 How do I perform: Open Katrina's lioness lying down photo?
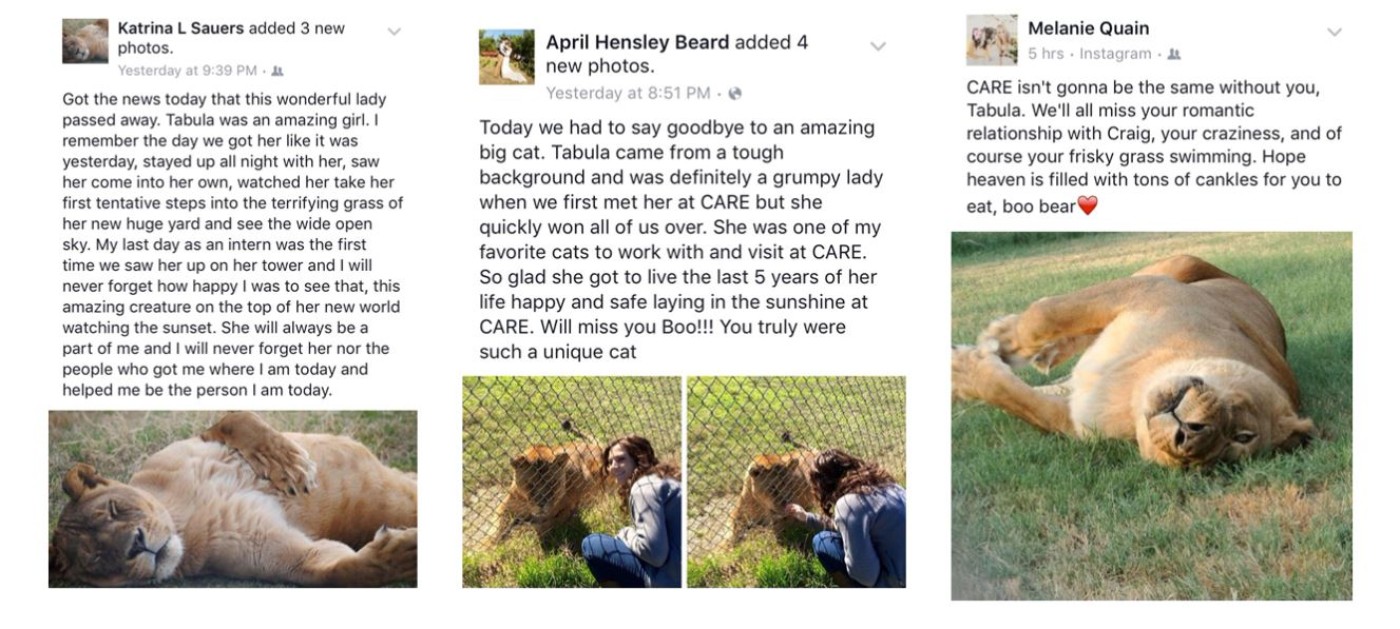pos(233,499)
